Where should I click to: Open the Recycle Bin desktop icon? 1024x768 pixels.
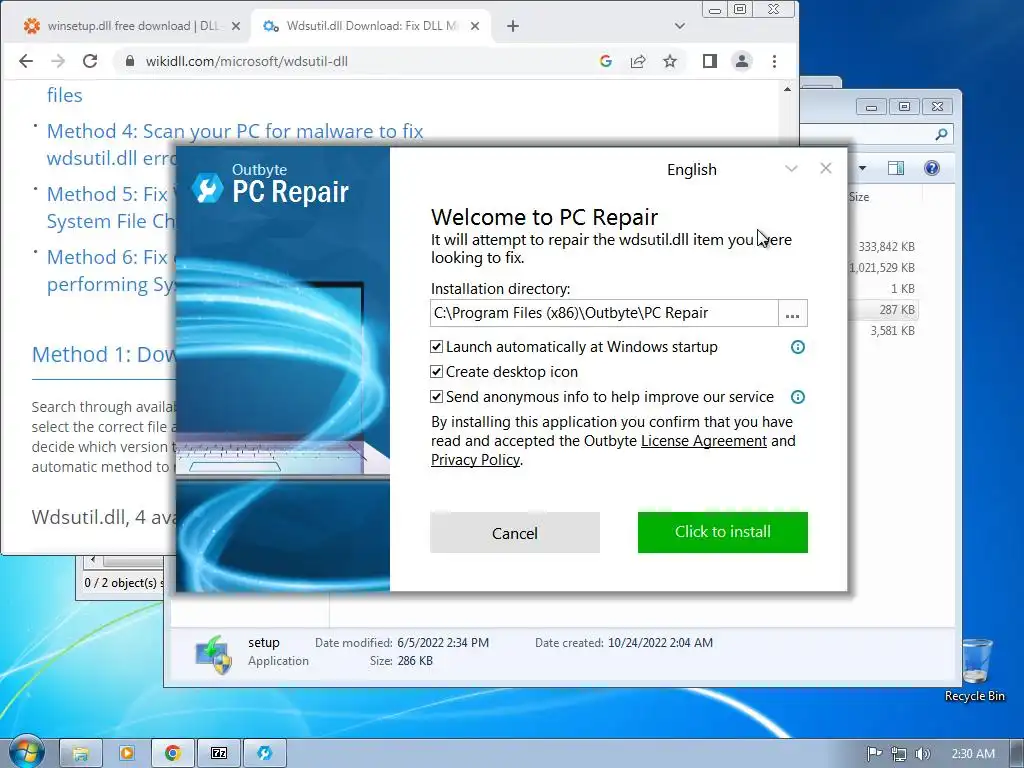[x=975, y=670]
